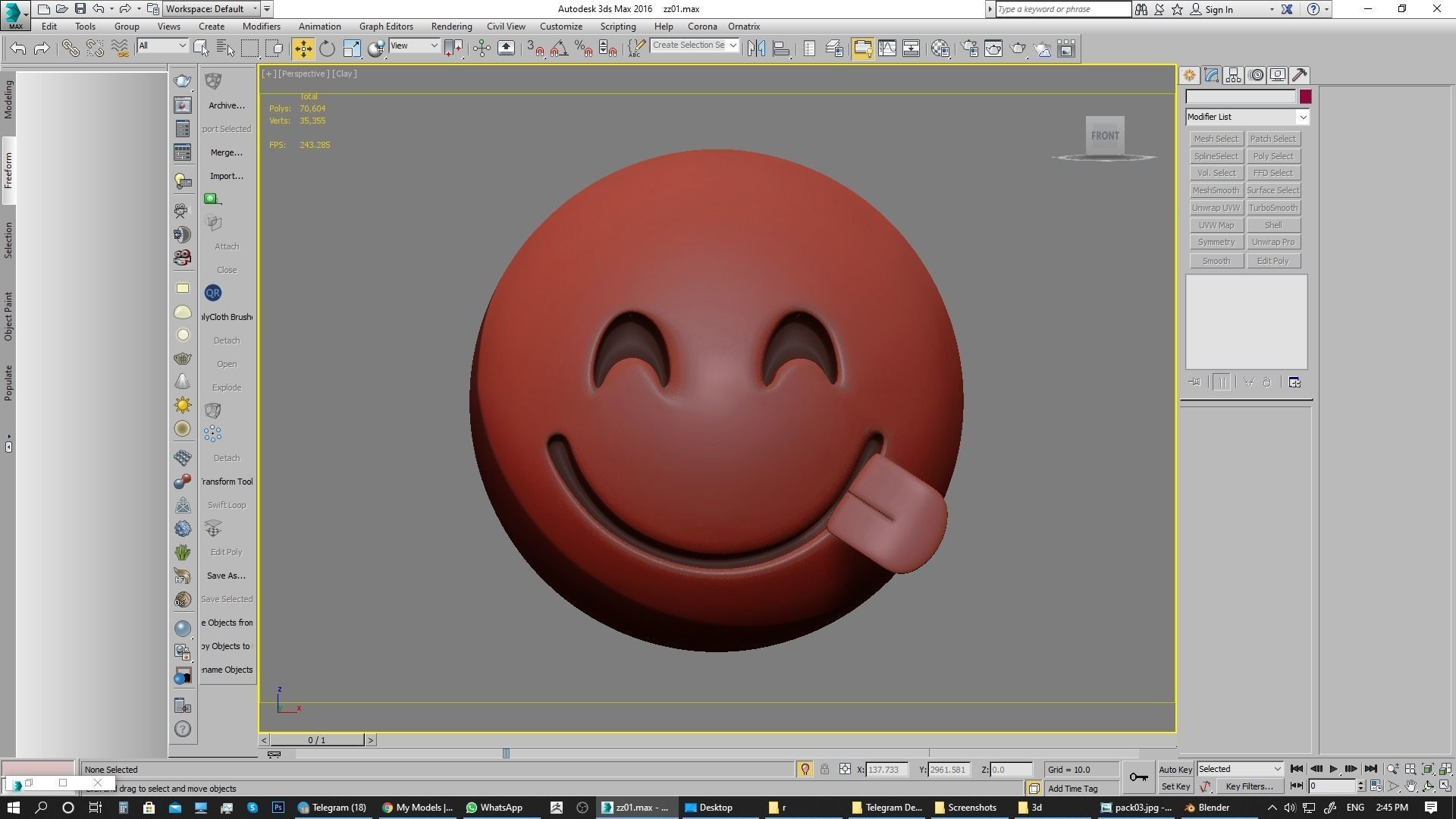Switch to the Modify command panel tab
The width and height of the screenshot is (1456, 819).
tap(1211, 75)
